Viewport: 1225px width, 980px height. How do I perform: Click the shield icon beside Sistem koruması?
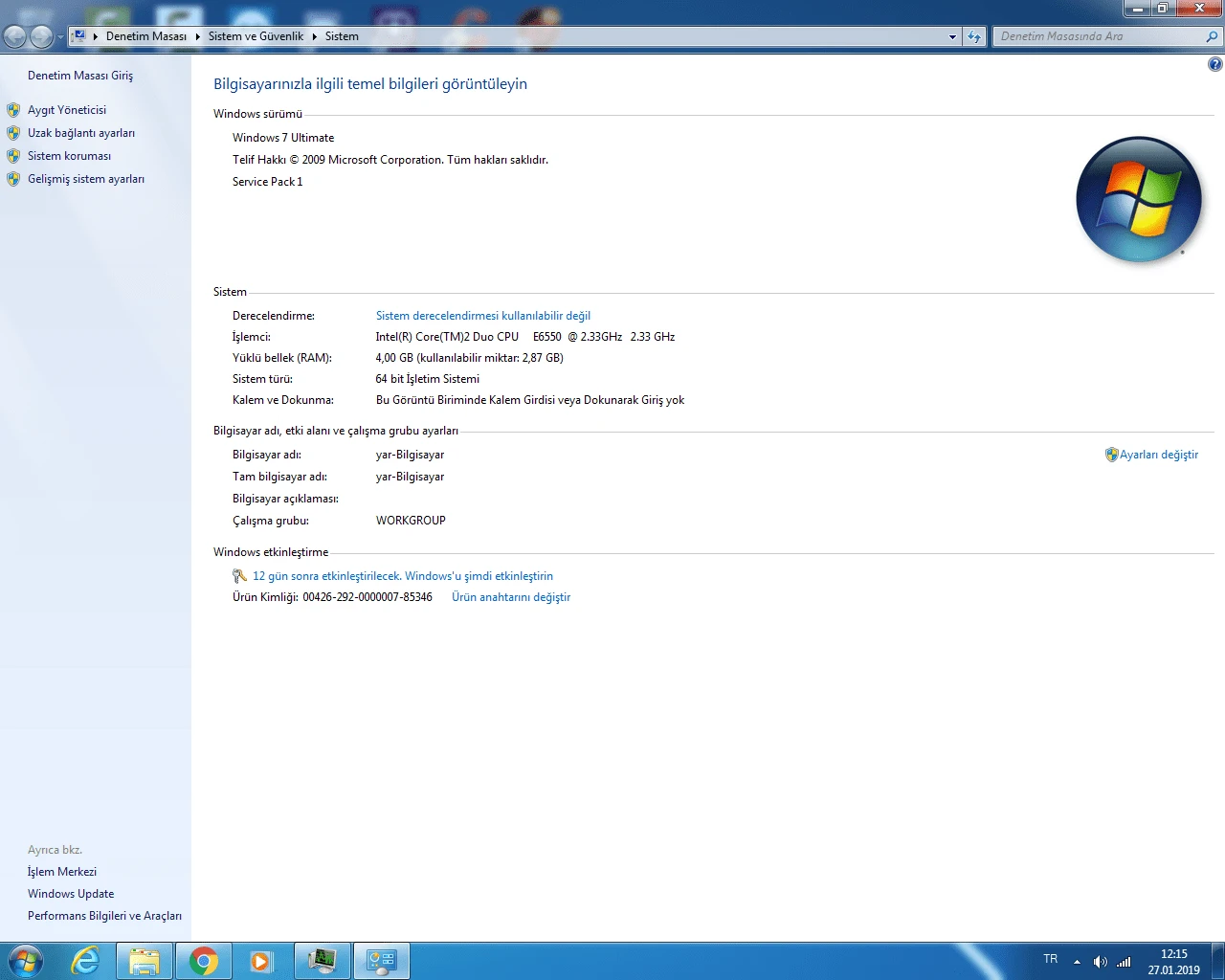coord(13,156)
